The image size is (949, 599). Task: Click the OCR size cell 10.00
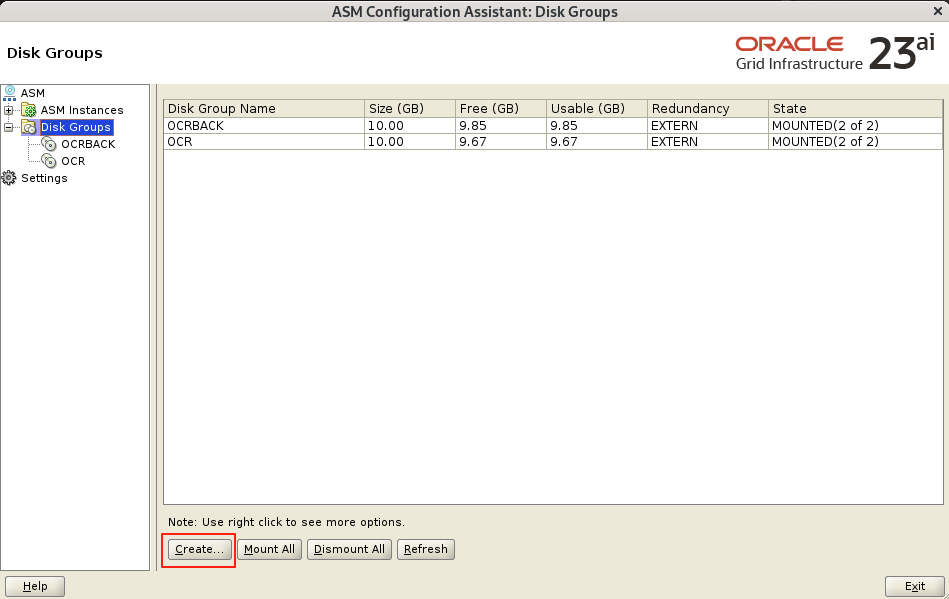point(410,142)
